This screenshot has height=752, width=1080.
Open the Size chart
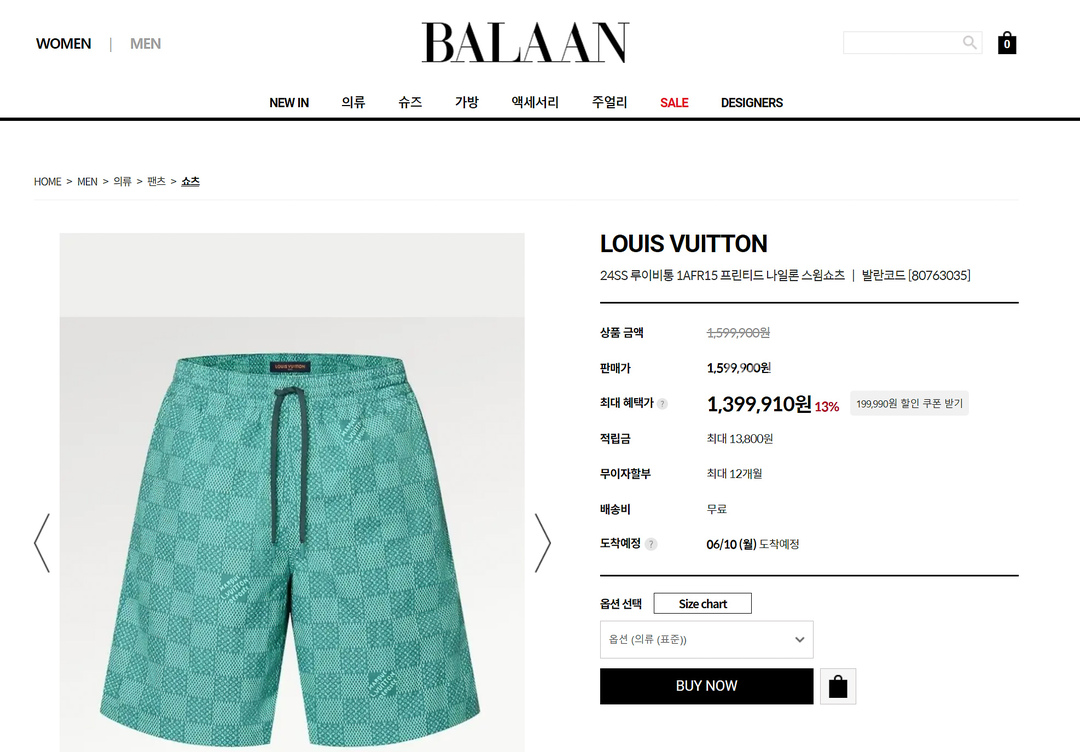coord(703,603)
